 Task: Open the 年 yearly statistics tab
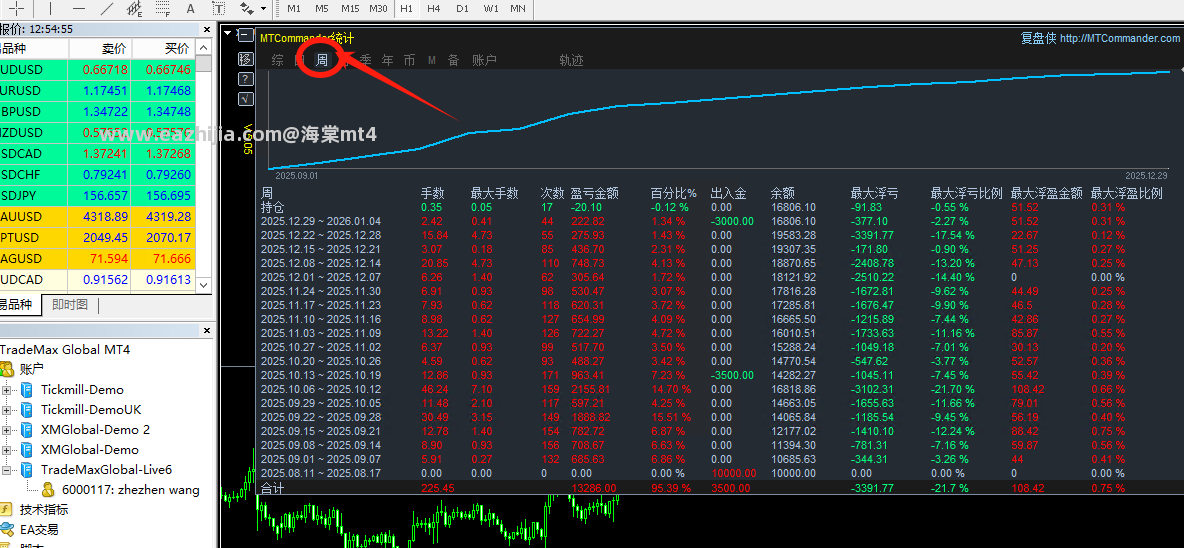pyautogui.click(x=387, y=60)
